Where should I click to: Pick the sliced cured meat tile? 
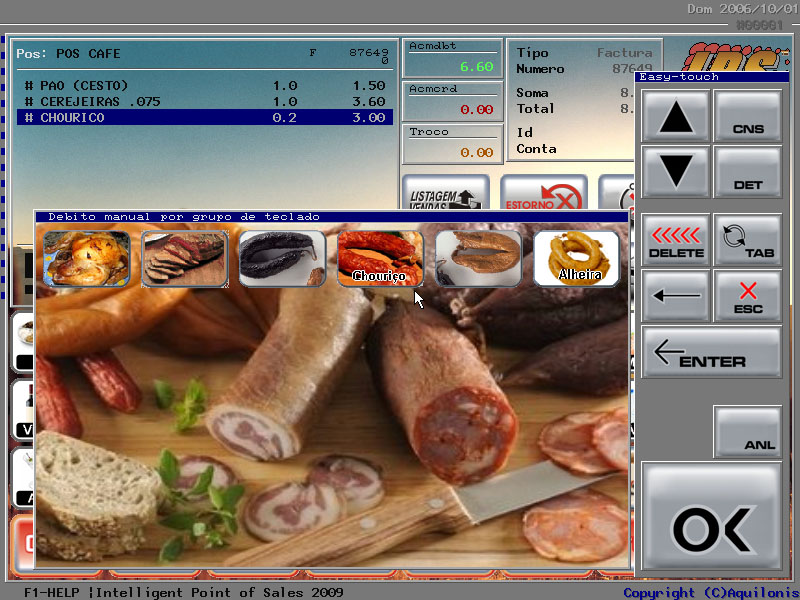click(184, 259)
